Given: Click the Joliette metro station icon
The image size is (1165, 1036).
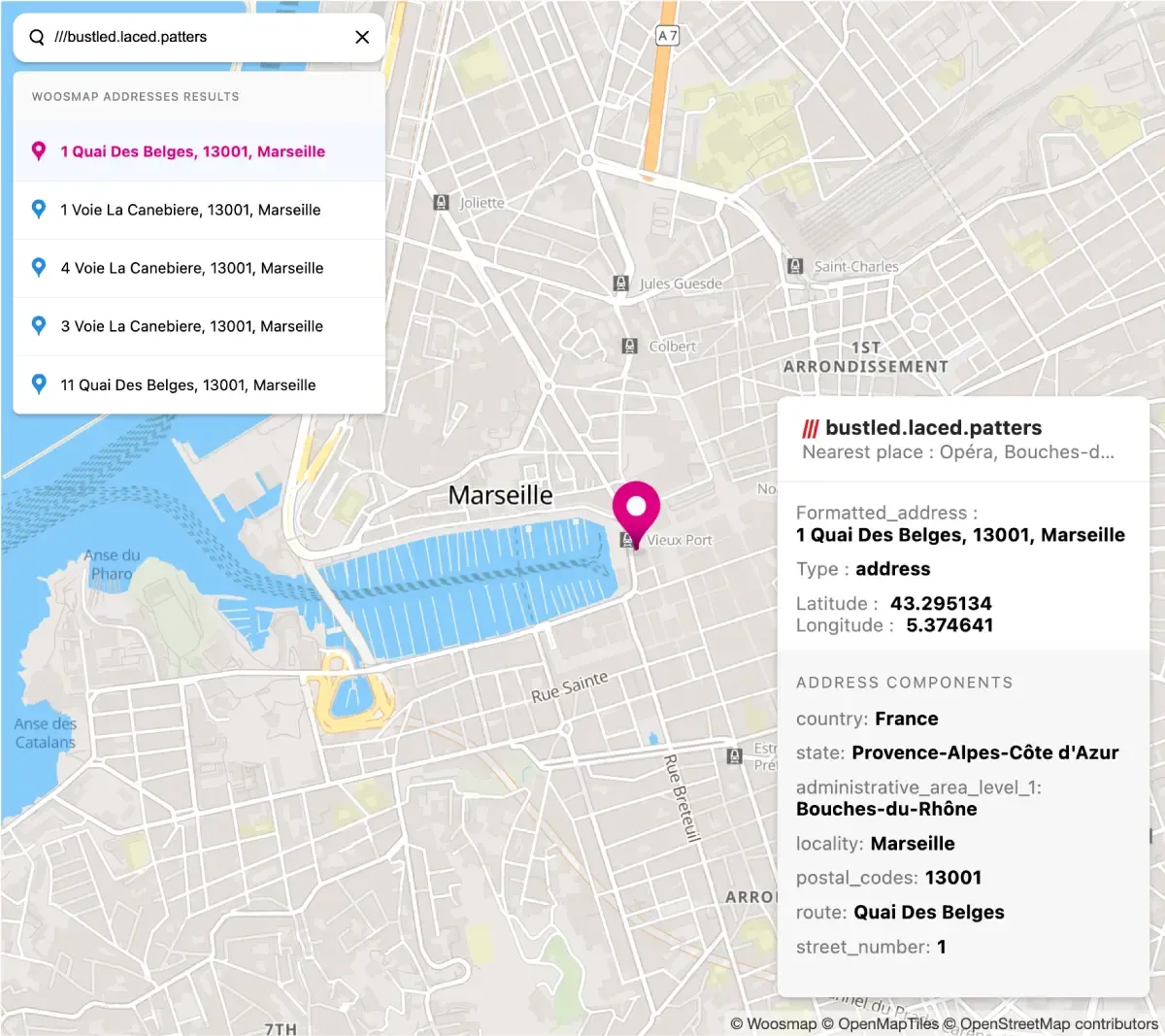Looking at the screenshot, I should coord(441,203).
